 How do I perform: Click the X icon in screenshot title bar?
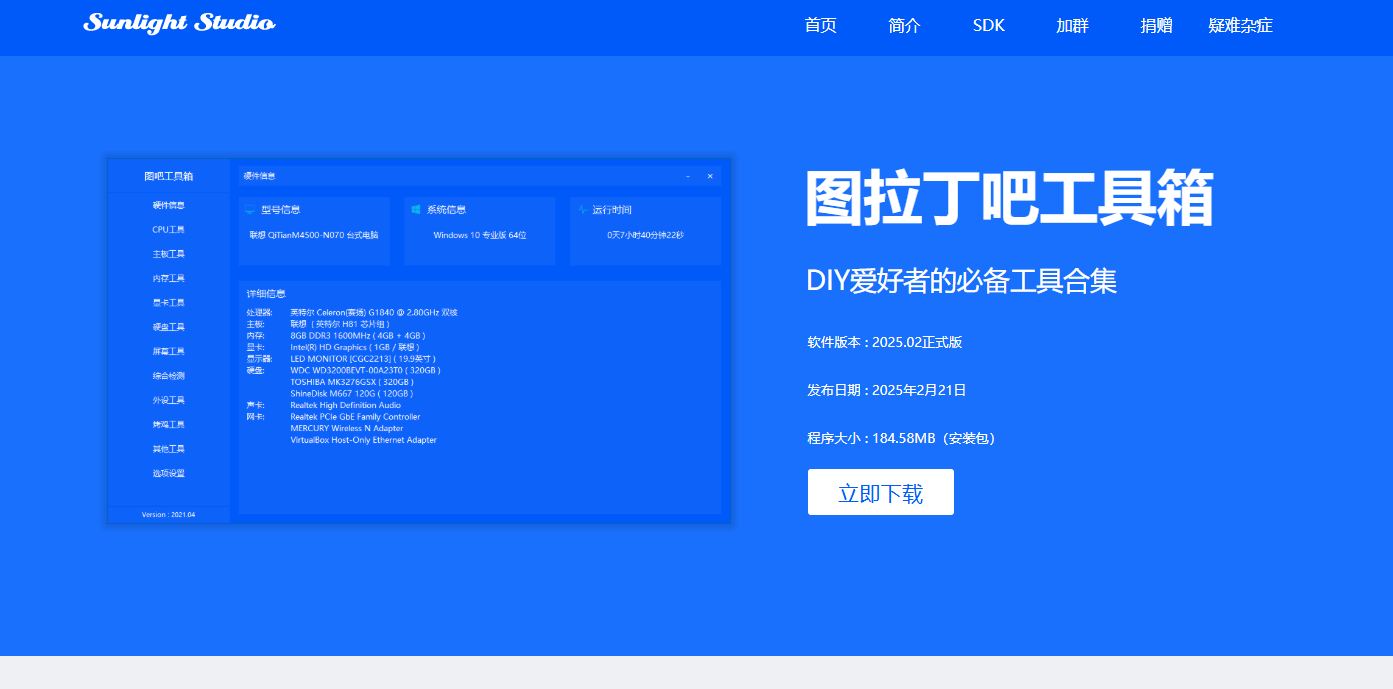pos(710,176)
